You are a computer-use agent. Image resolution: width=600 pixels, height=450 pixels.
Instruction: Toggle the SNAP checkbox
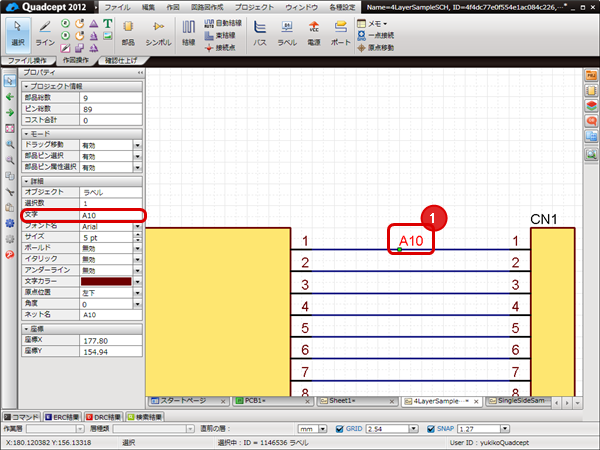[x=430, y=429]
